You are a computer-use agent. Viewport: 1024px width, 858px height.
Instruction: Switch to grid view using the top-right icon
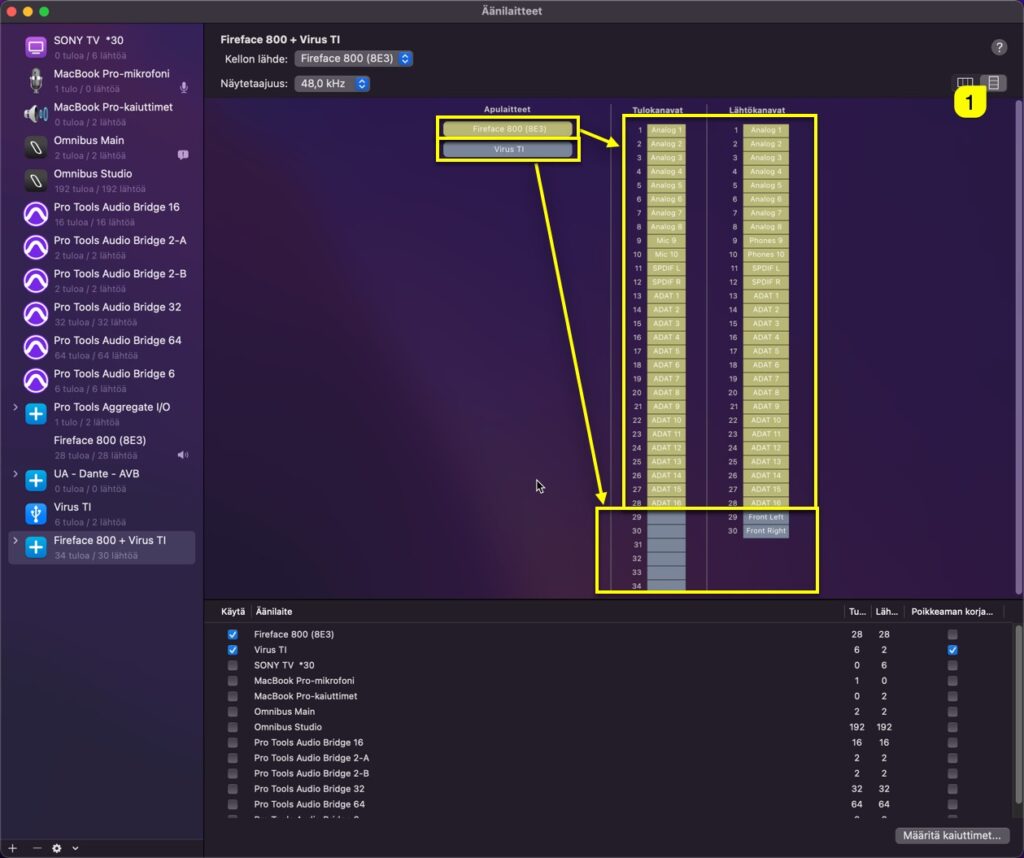[x=963, y=83]
